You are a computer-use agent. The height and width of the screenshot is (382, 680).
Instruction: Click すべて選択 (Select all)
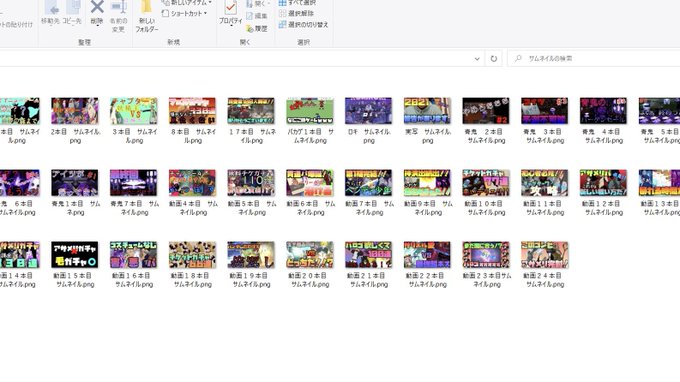(x=298, y=3)
